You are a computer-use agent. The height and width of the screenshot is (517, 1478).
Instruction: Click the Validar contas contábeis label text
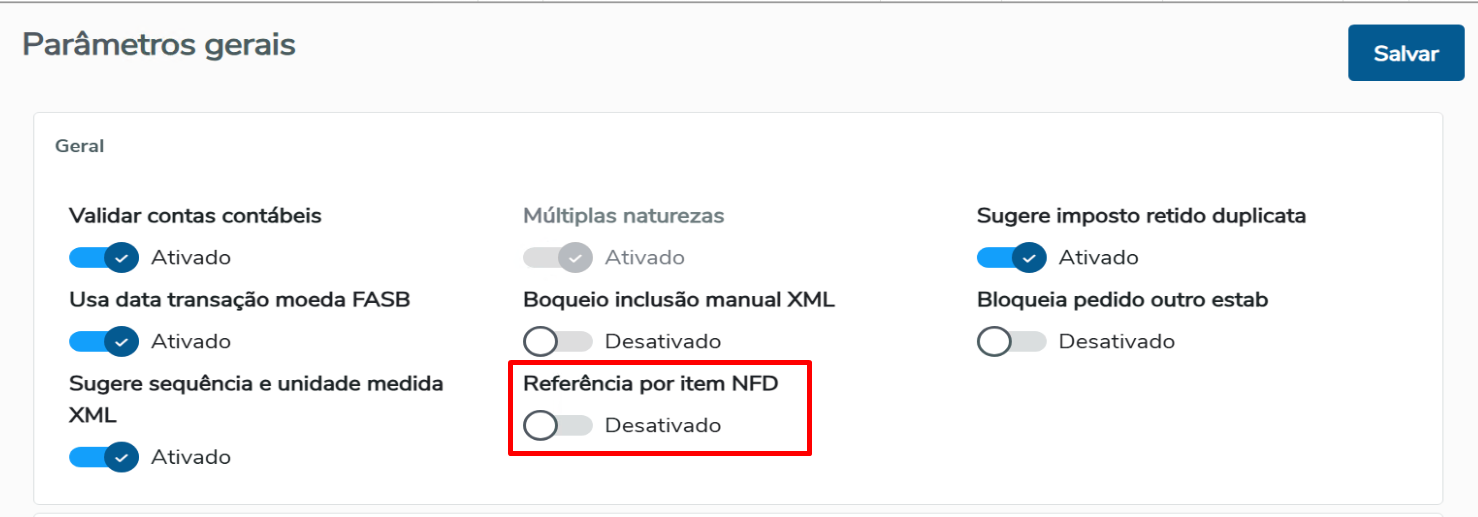pos(195,216)
